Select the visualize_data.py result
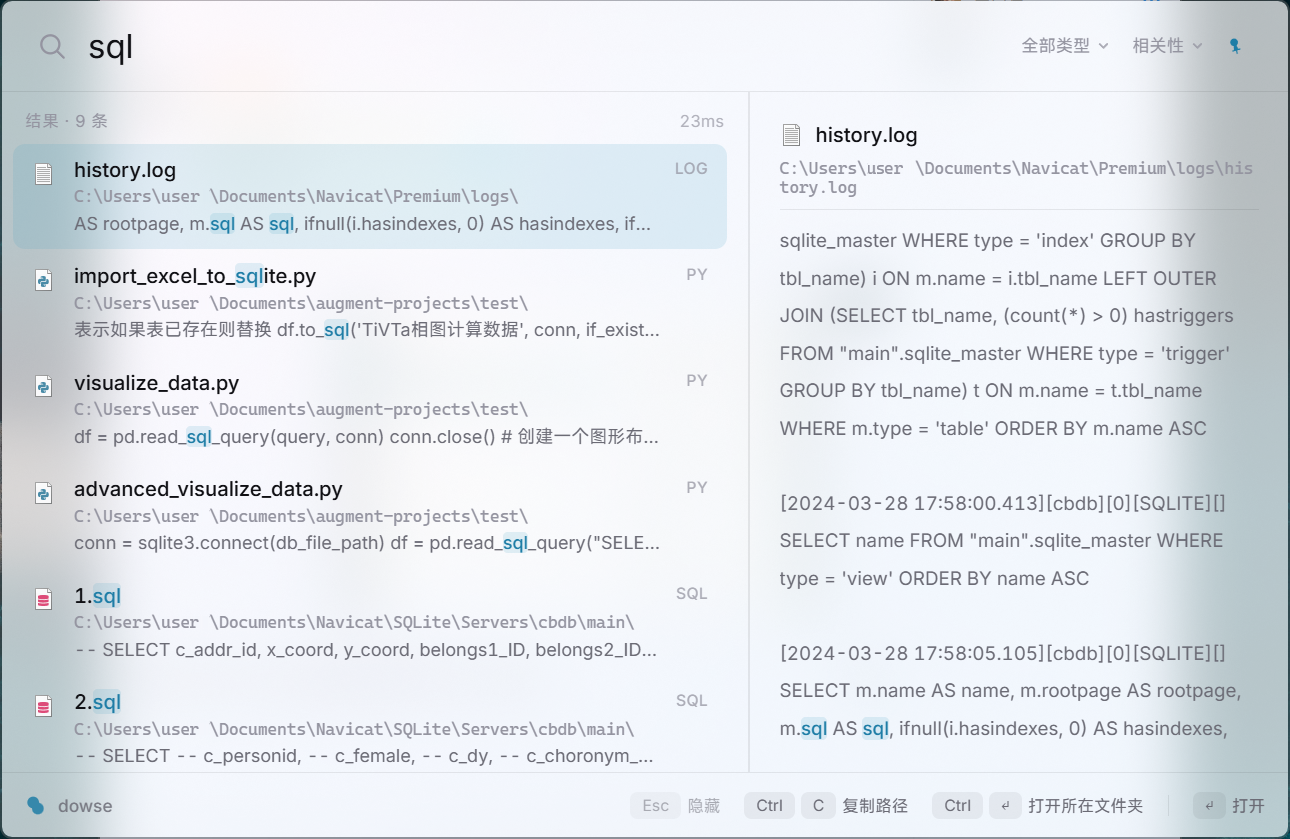 [370, 409]
